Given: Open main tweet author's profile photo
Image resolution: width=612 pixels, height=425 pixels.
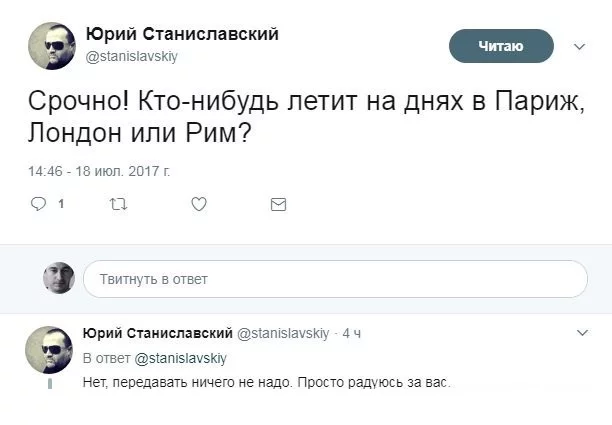Looking at the screenshot, I should 51,45.
